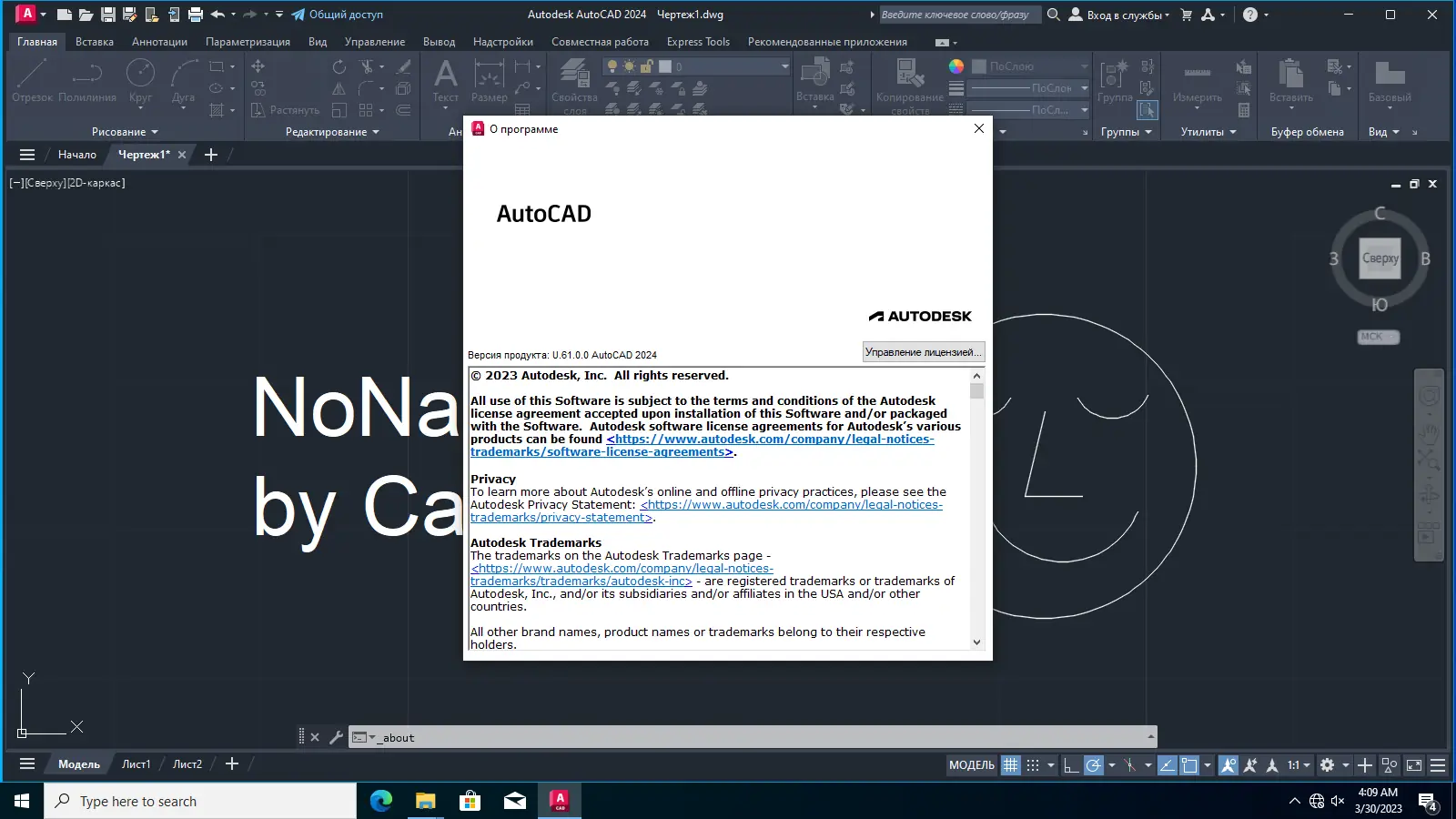The height and width of the screenshot is (819, 1456).
Task: Click the Open file icon in quick access toolbar
Action: coord(86,15)
